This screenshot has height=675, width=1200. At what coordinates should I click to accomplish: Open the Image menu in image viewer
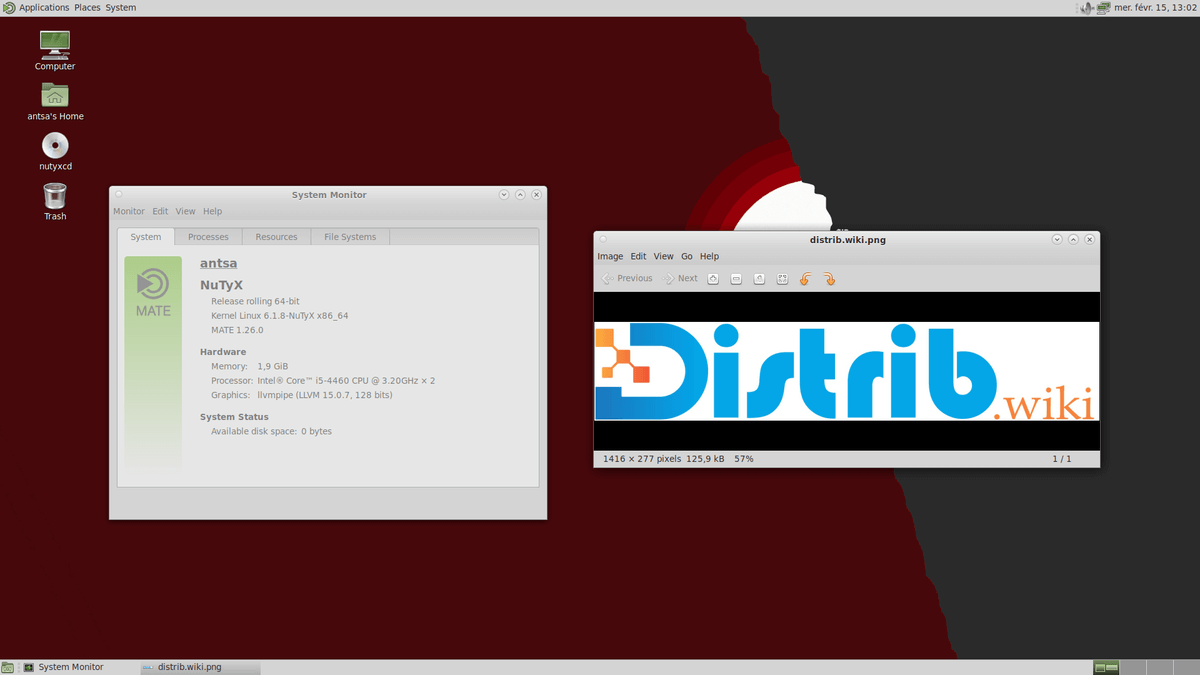click(610, 257)
